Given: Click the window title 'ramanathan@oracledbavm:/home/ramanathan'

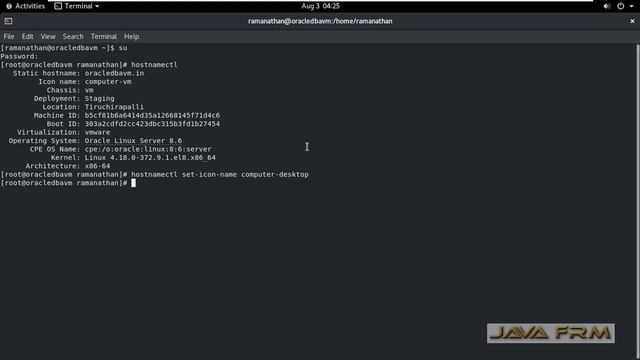Looking at the screenshot, I should pyautogui.click(x=320, y=21).
